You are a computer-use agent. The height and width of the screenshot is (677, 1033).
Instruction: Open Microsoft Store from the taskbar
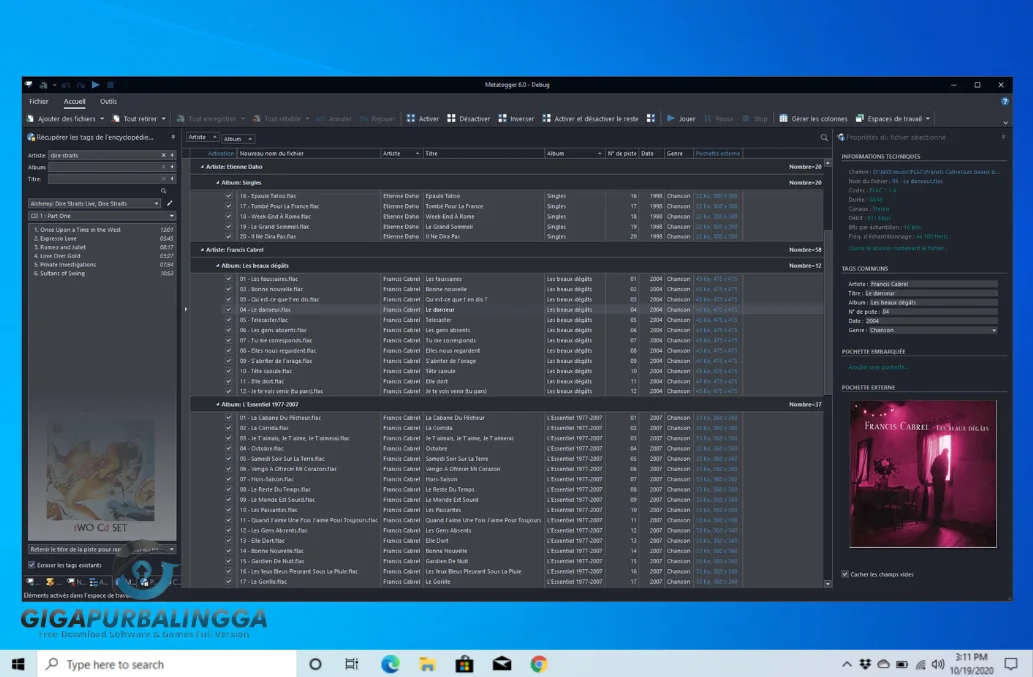[464, 664]
